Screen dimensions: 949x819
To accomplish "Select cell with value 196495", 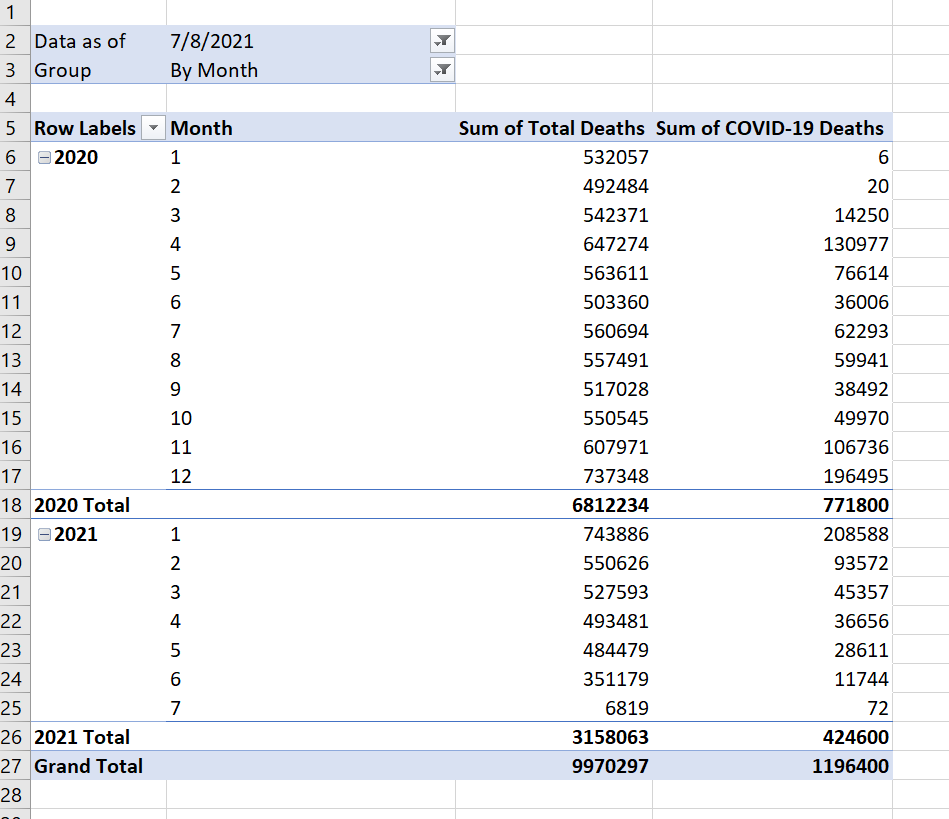I will pyautogui.click(x=772, y=476).
